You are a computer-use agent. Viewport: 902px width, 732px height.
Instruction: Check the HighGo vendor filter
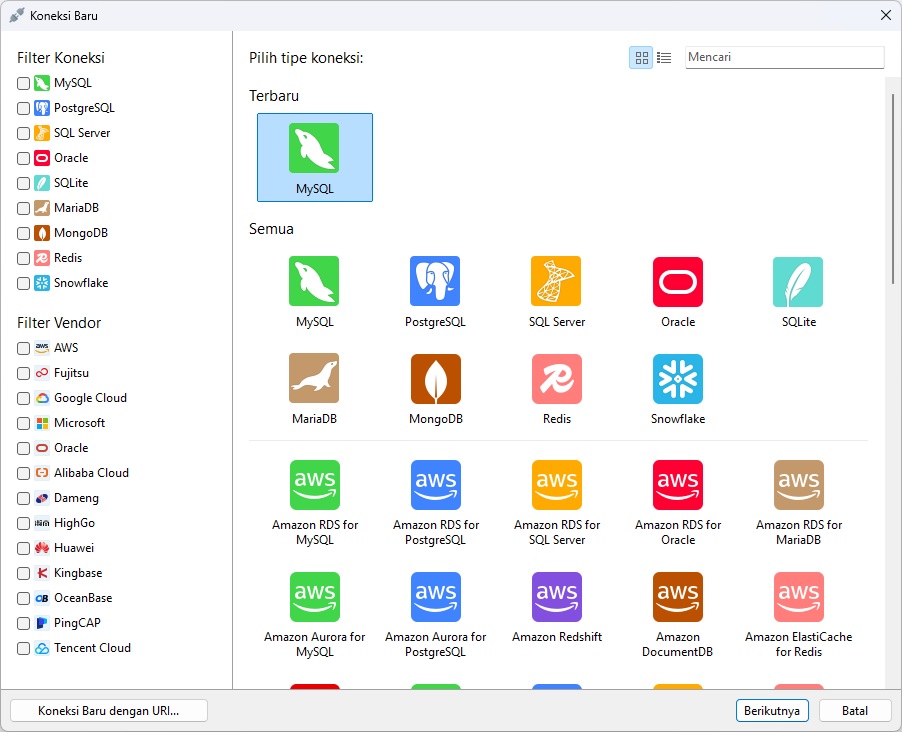24,523
